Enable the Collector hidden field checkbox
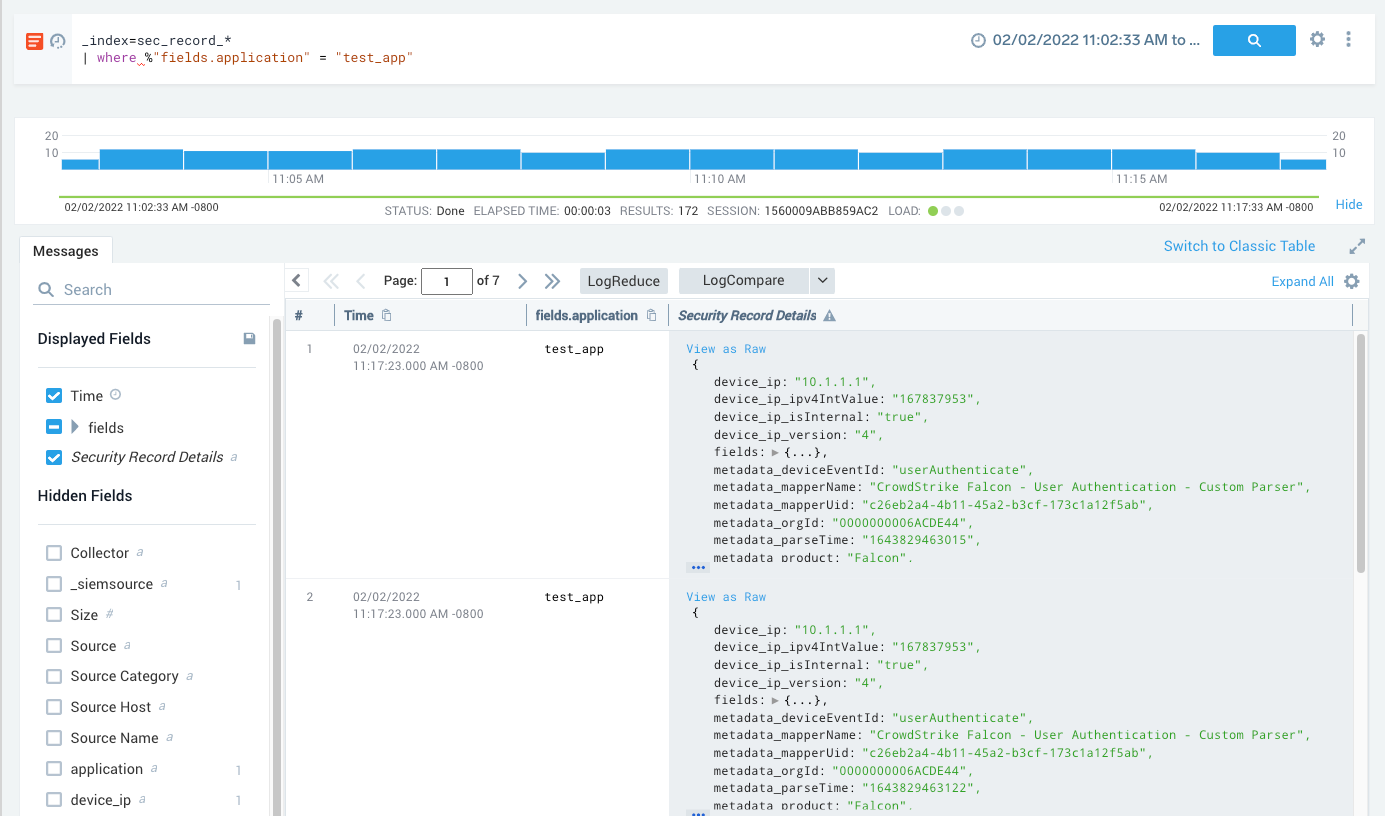Screen dimensions: 1385x816 (x=55, y=553)
